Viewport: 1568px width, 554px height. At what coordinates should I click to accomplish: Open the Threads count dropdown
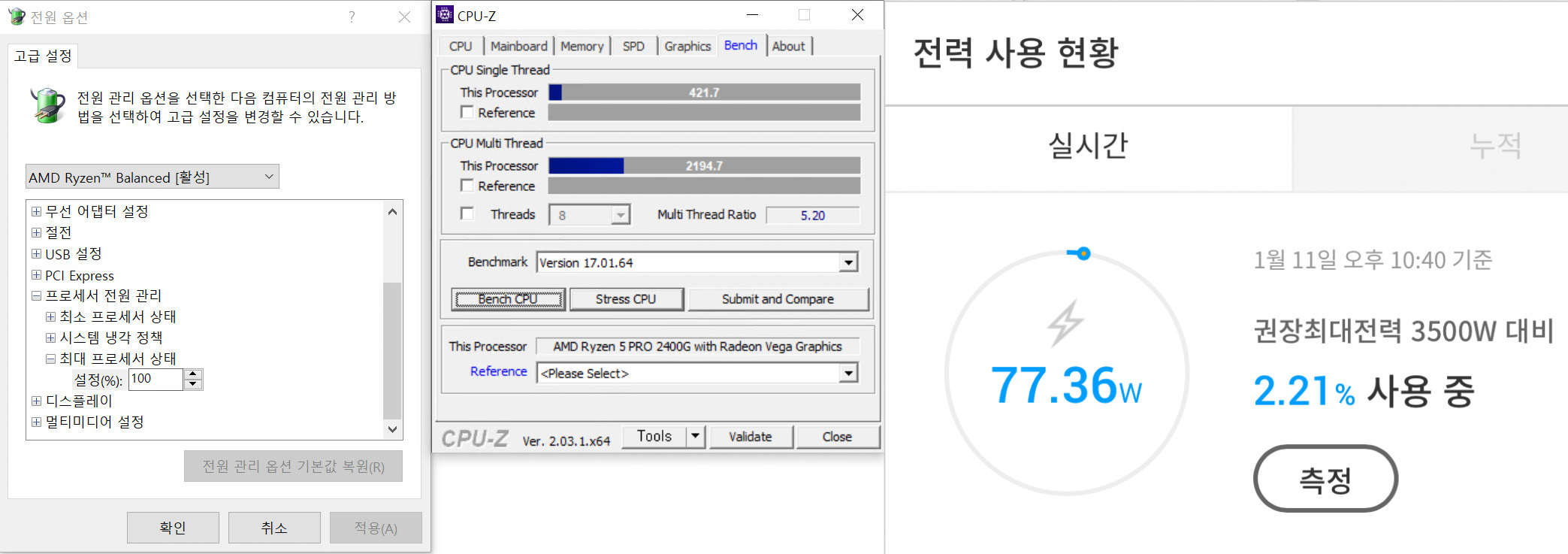(620, 215)
